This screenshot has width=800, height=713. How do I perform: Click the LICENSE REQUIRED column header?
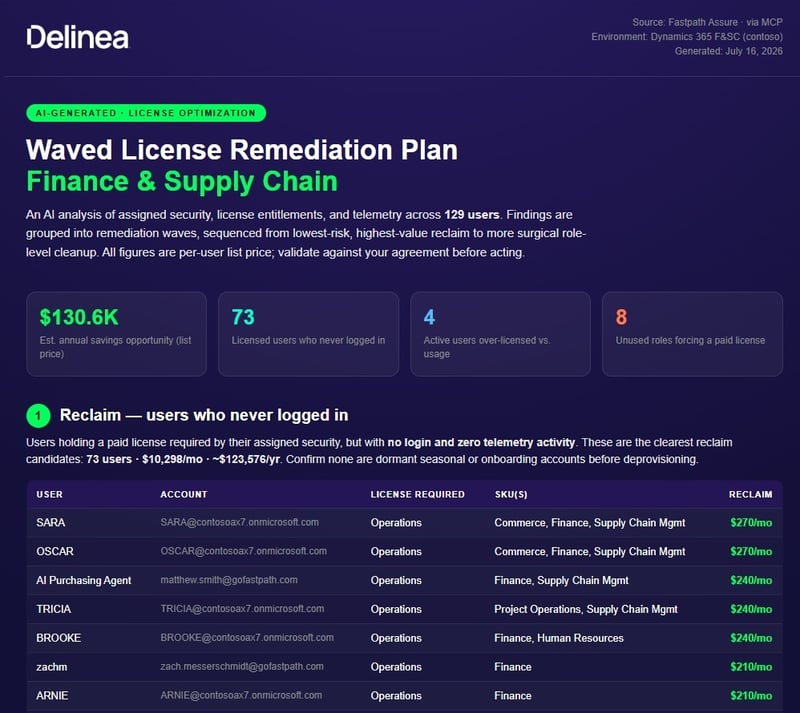[x=417, y=494]
